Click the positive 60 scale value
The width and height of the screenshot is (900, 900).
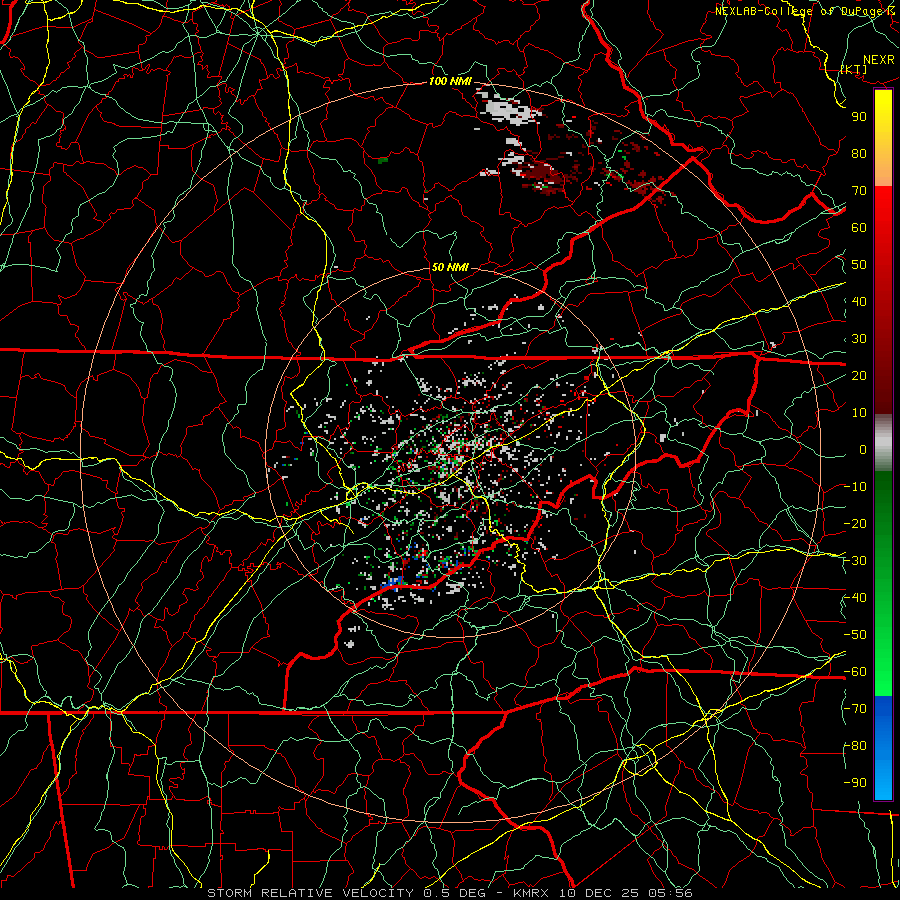tap(859, 227)
